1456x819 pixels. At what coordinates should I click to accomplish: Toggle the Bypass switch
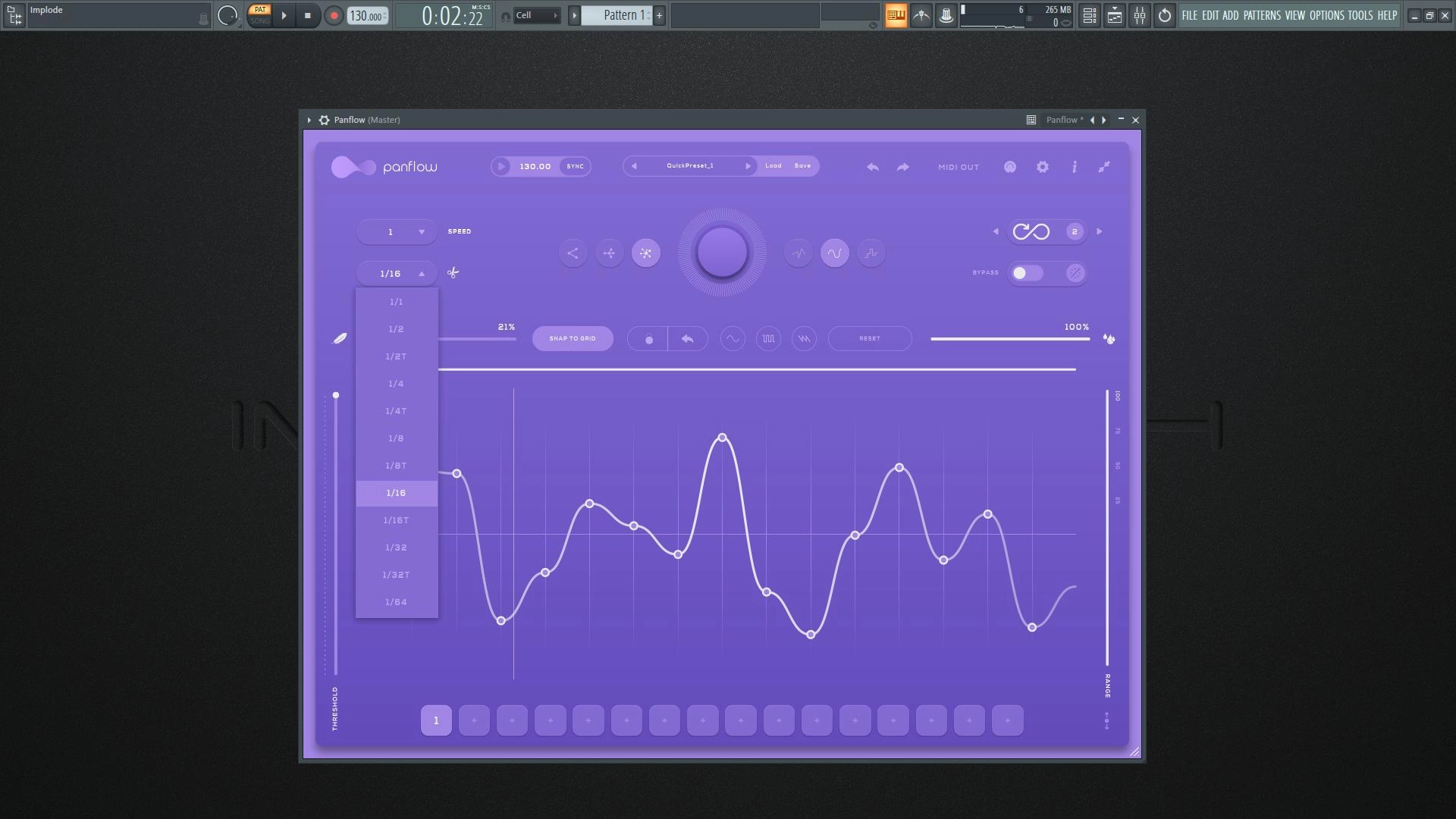(x=1028, y=273)
